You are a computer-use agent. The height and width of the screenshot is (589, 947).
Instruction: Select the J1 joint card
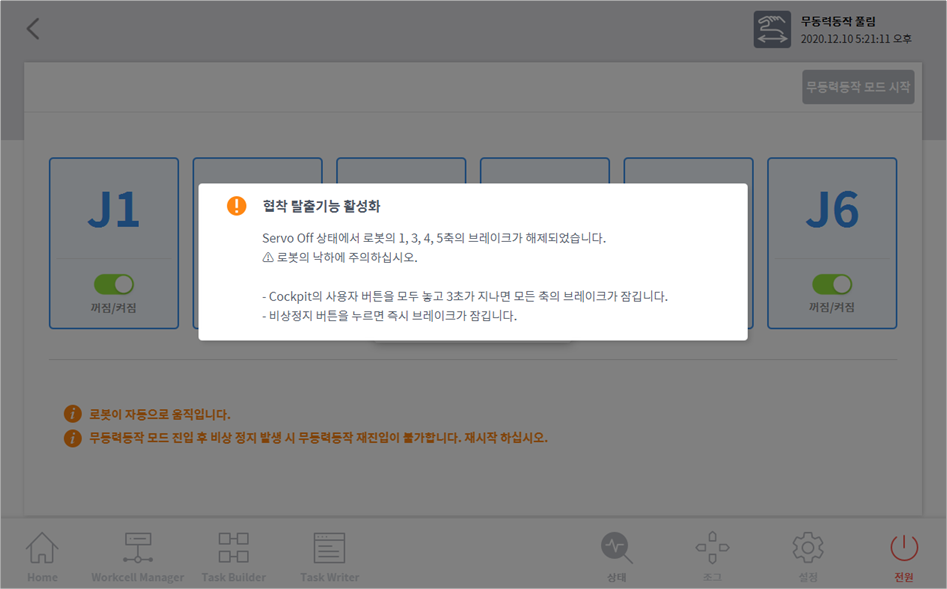tap(114, 211)
